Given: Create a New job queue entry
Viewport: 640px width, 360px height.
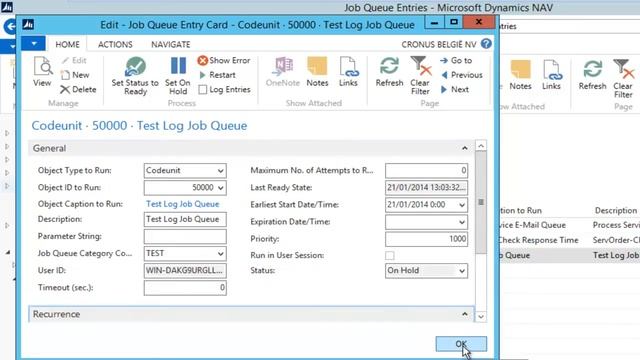Looking at the screenshot, I should click(x=75, y=75).
